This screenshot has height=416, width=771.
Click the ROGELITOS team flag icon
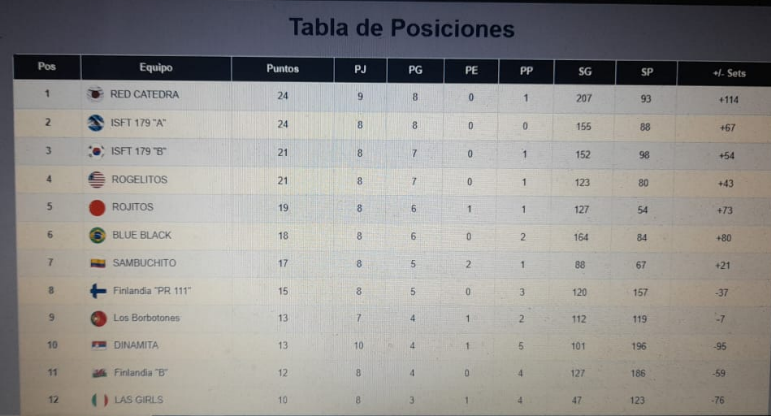coord(97,180)
